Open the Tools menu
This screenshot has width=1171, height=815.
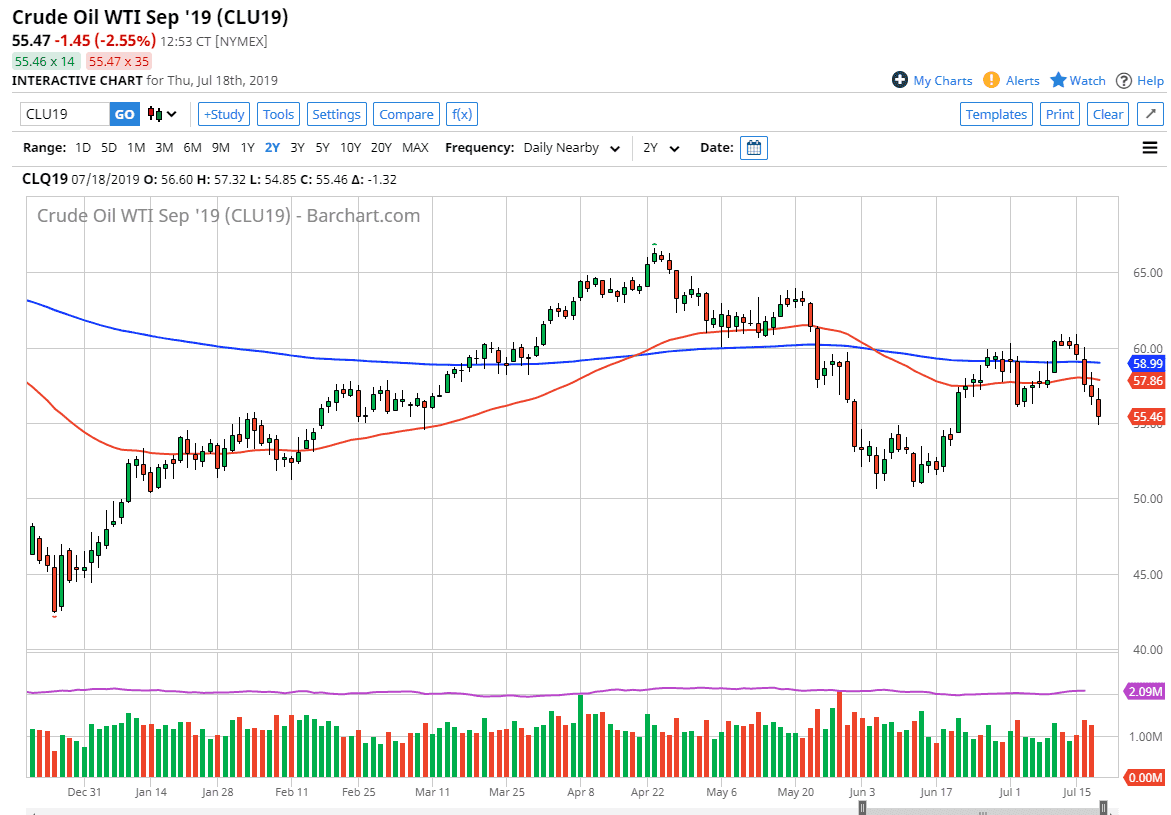[278, 114]
